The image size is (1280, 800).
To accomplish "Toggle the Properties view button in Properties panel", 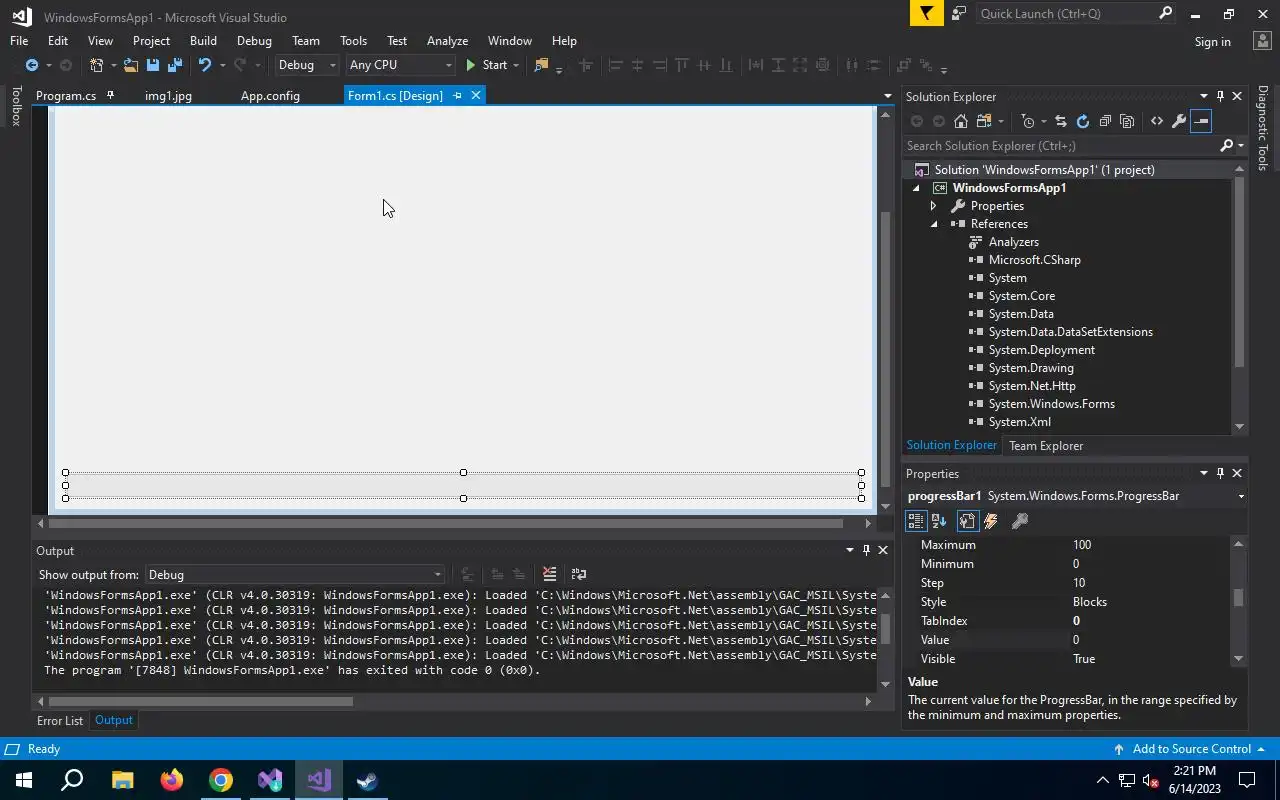I will pyautogui.click(x=967, y=521).
